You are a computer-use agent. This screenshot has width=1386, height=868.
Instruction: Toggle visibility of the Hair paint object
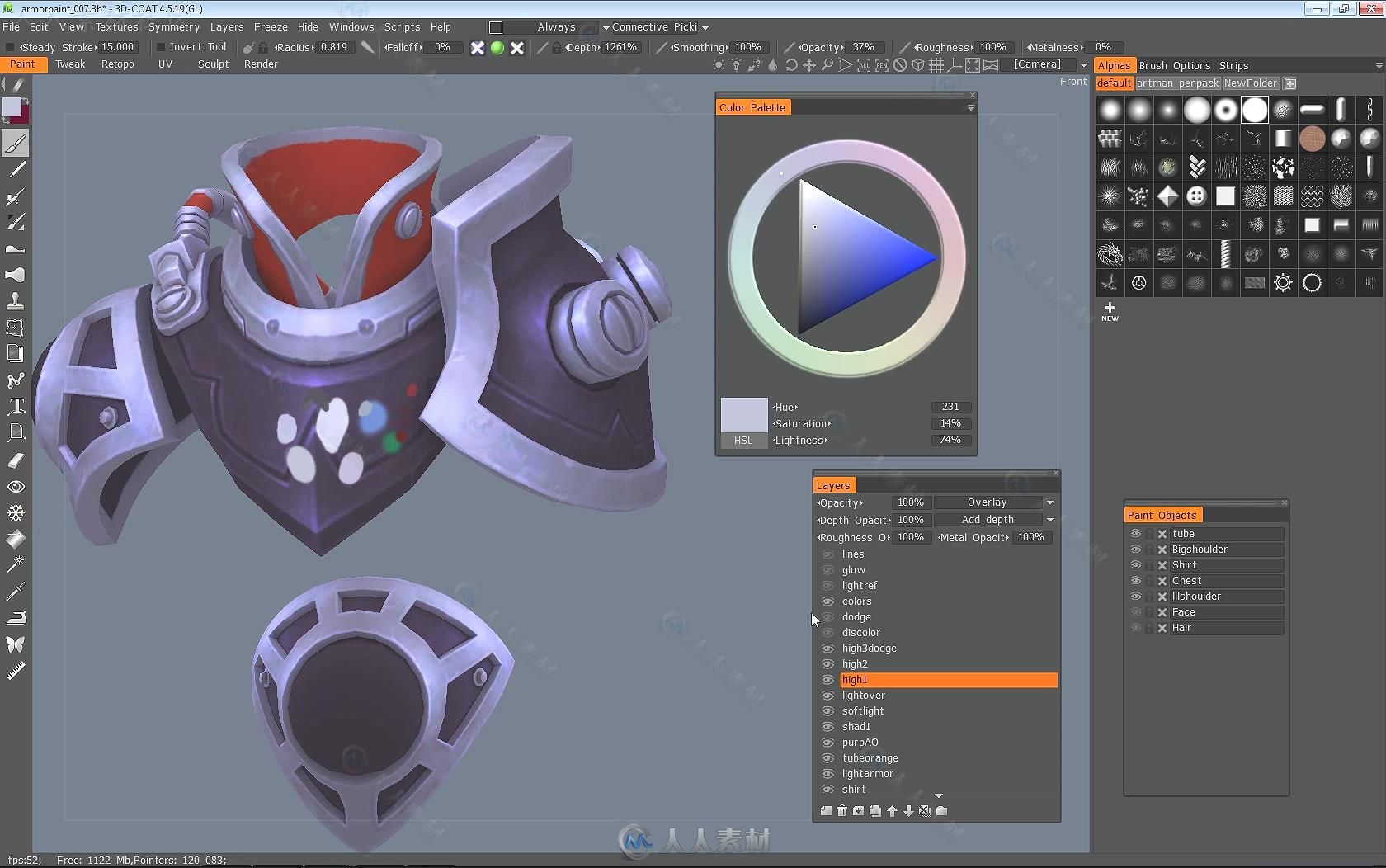click(x=1135, y=628)
